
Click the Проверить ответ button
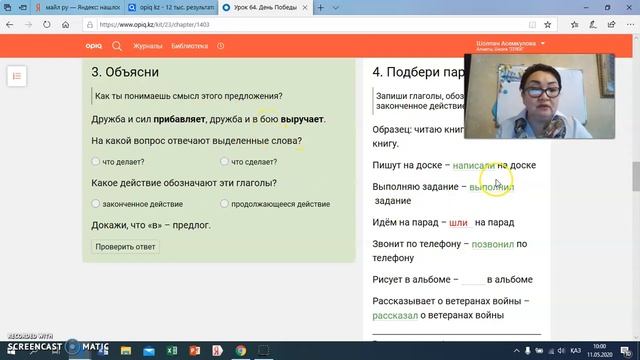pos(125,247)
